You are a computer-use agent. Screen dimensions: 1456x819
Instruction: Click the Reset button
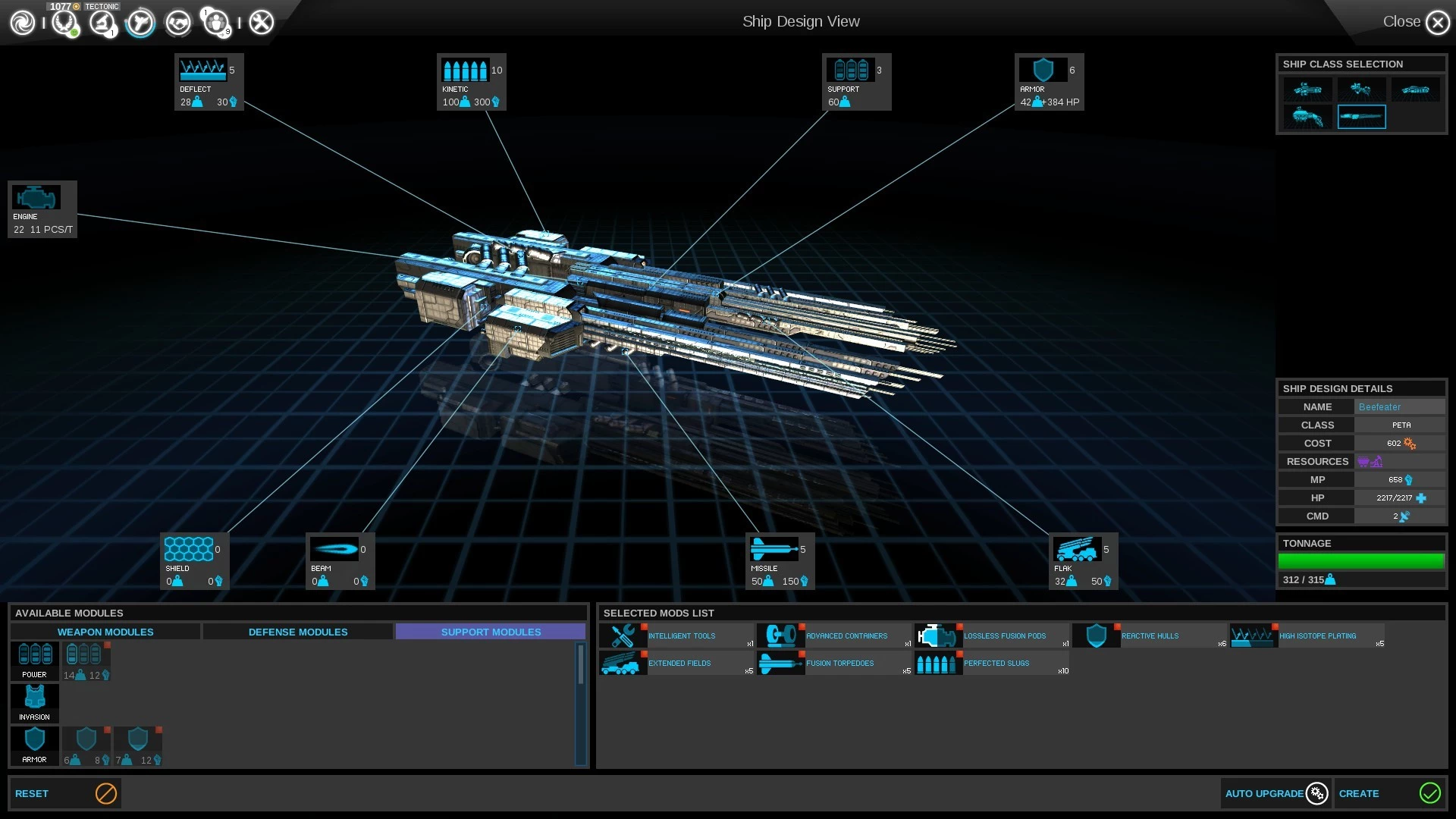pos(64,793)
